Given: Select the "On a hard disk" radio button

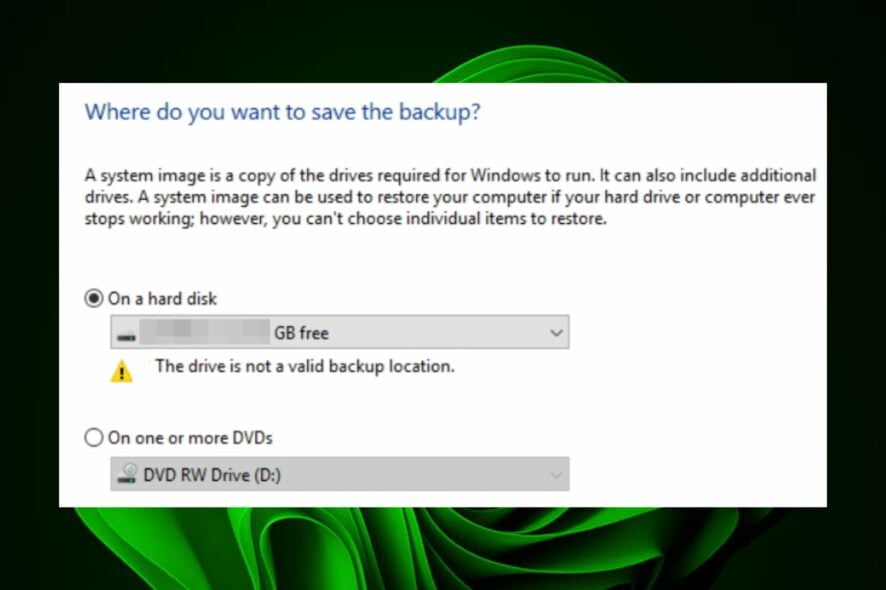Looking at the screenshot, I should coord(94,299).
